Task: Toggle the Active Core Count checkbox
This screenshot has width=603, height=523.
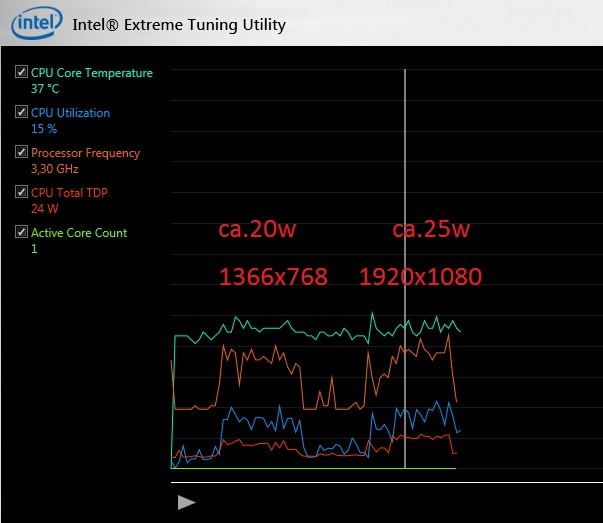Action: click(21, 232)
